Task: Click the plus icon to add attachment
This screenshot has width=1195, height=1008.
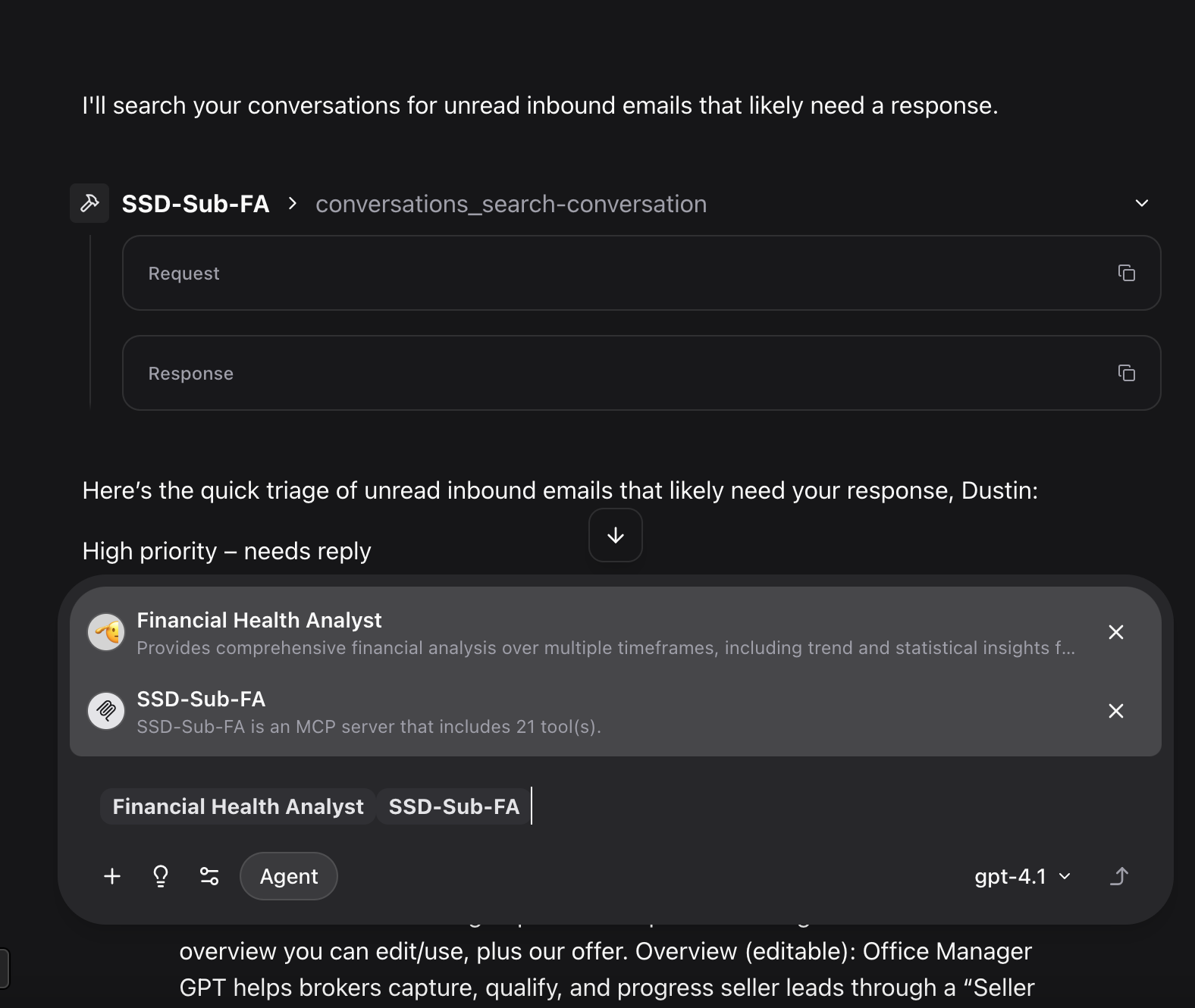Action: pos(112,876)
